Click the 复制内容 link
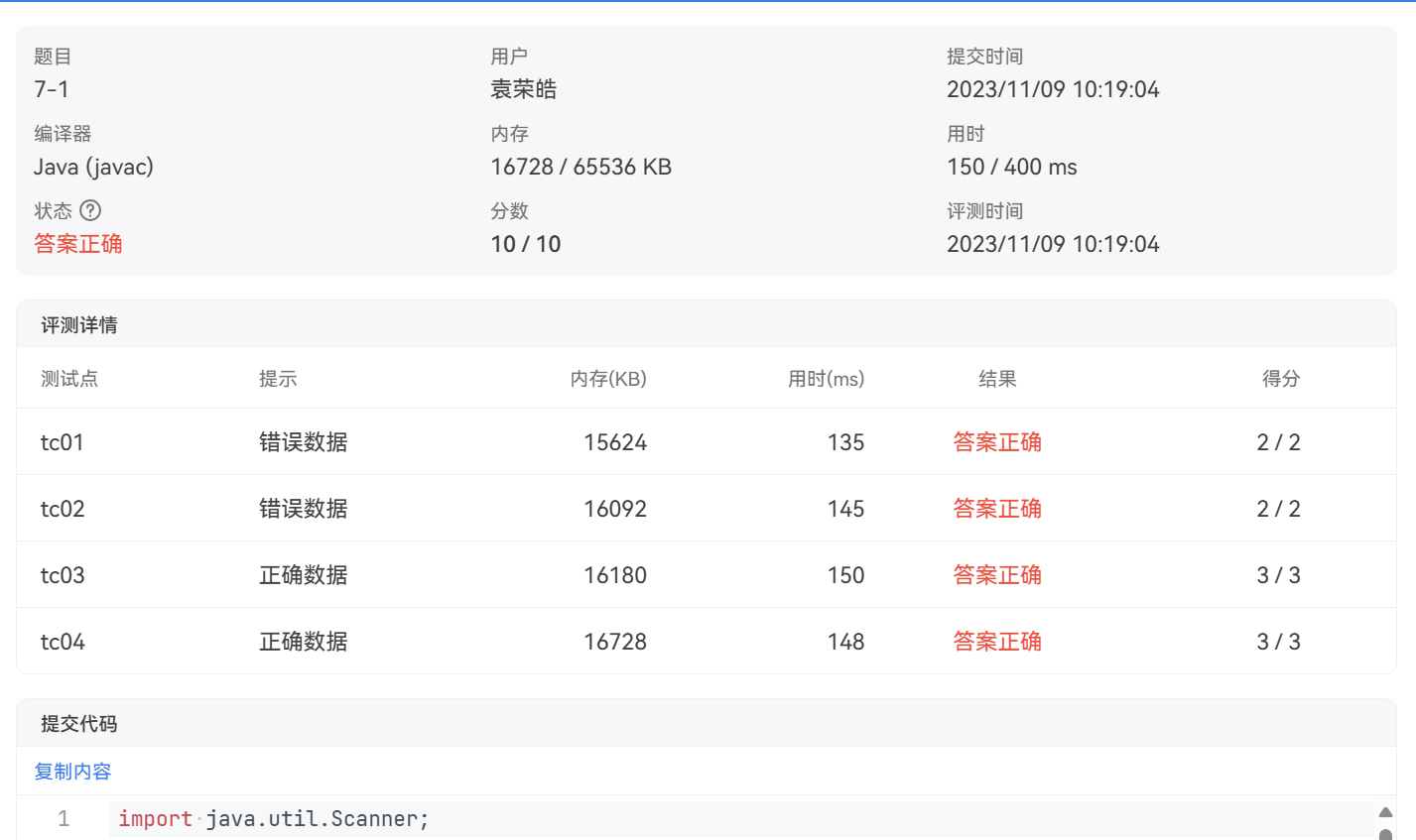Image resolution: width=1416 pixels, height=840 pixels. (x=72, y=772)
